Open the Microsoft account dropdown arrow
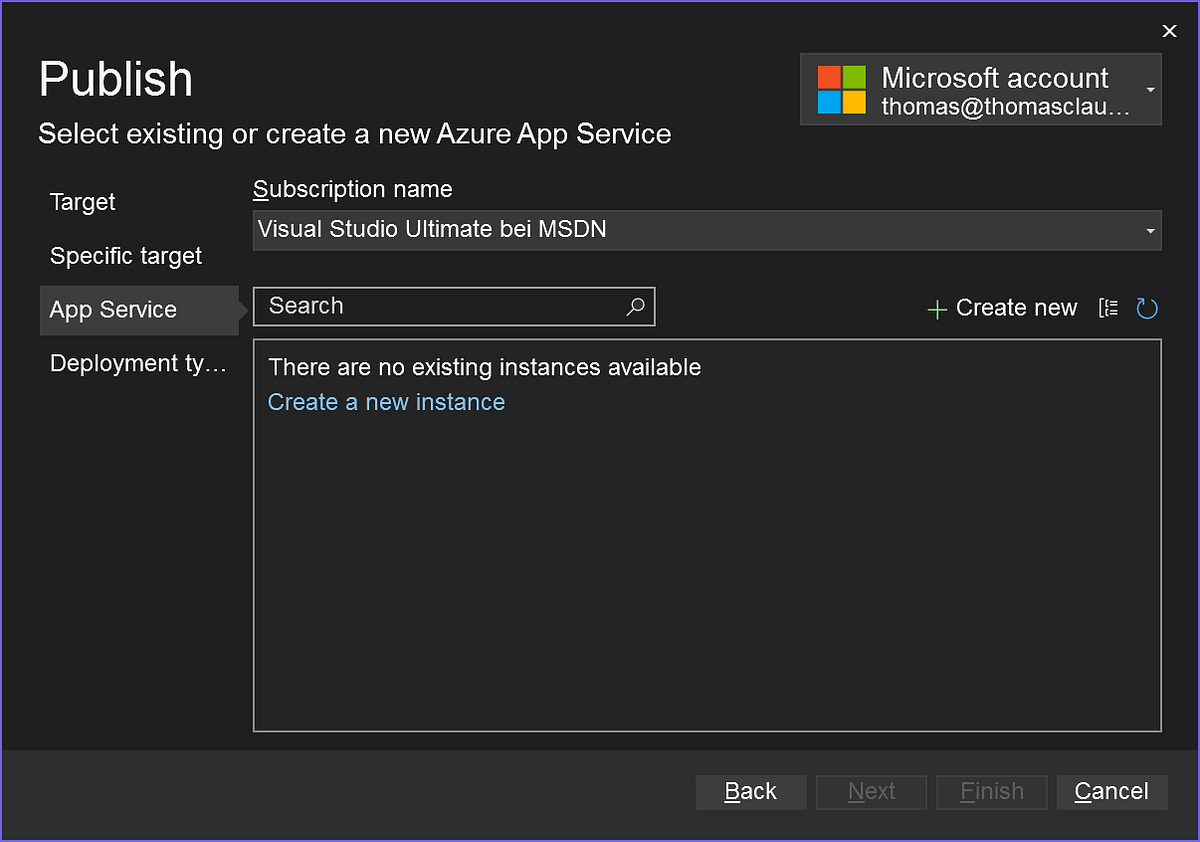Screen dimensions: 1200x842 pos(1150,90)
